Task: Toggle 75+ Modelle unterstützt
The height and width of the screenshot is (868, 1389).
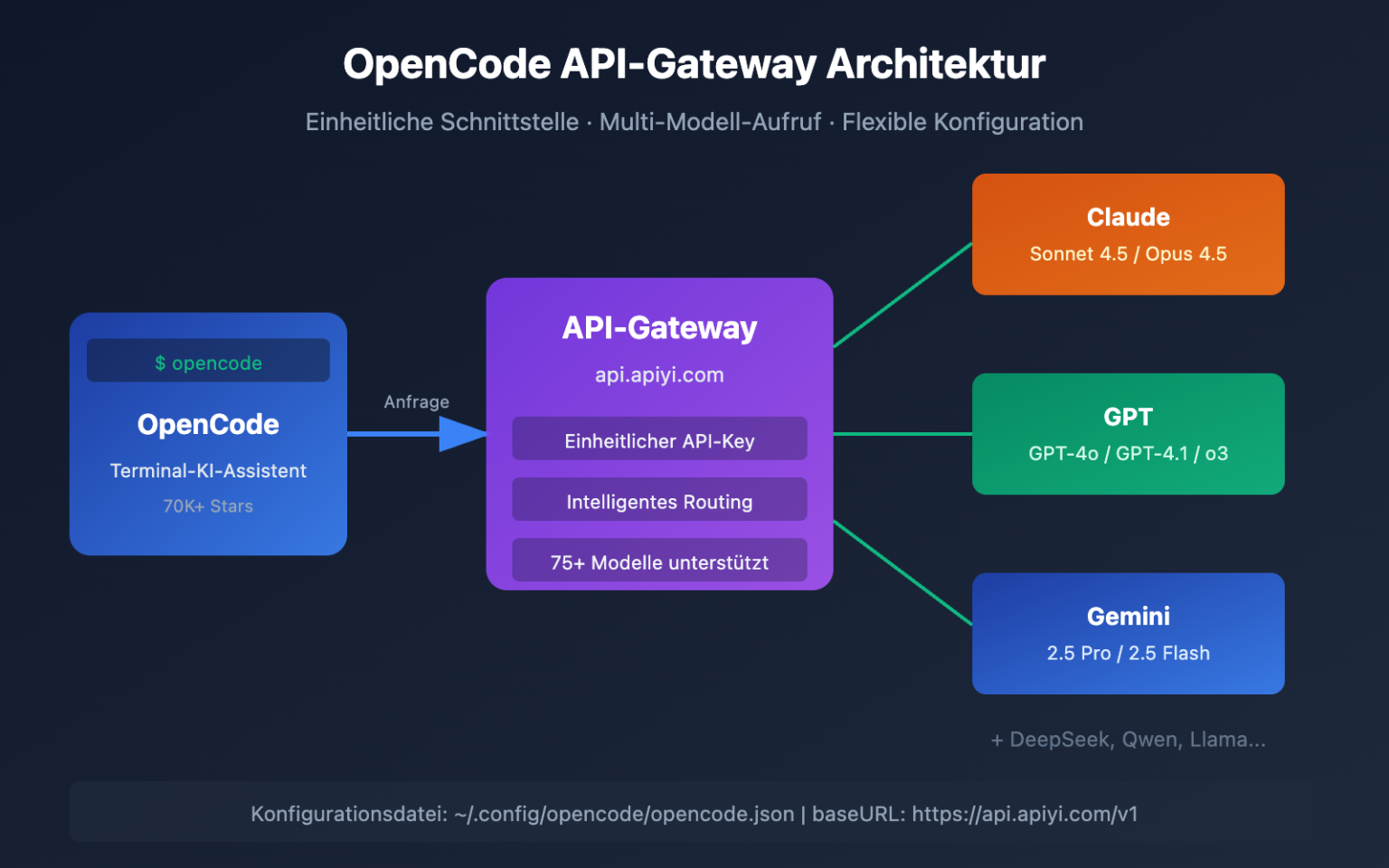Action: 659,561
